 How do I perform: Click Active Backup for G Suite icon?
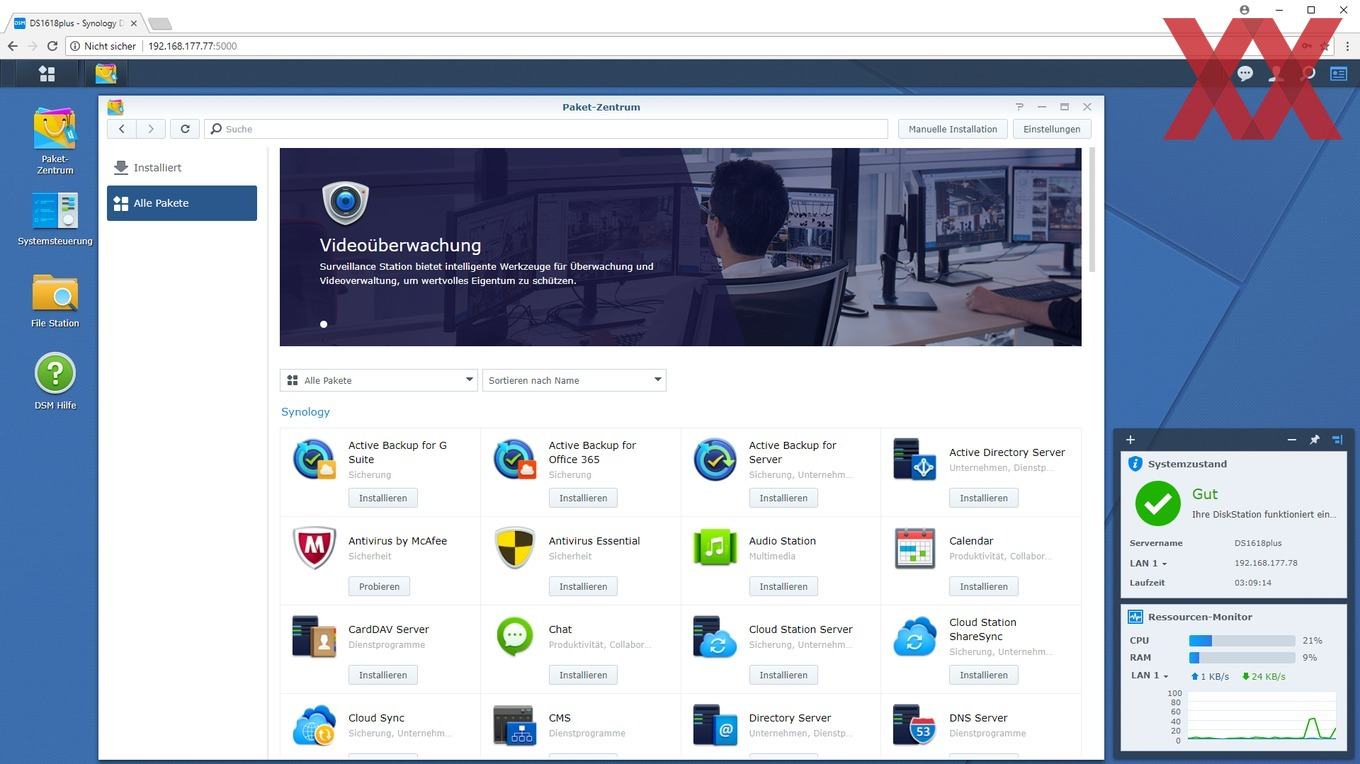pos(314,460)
